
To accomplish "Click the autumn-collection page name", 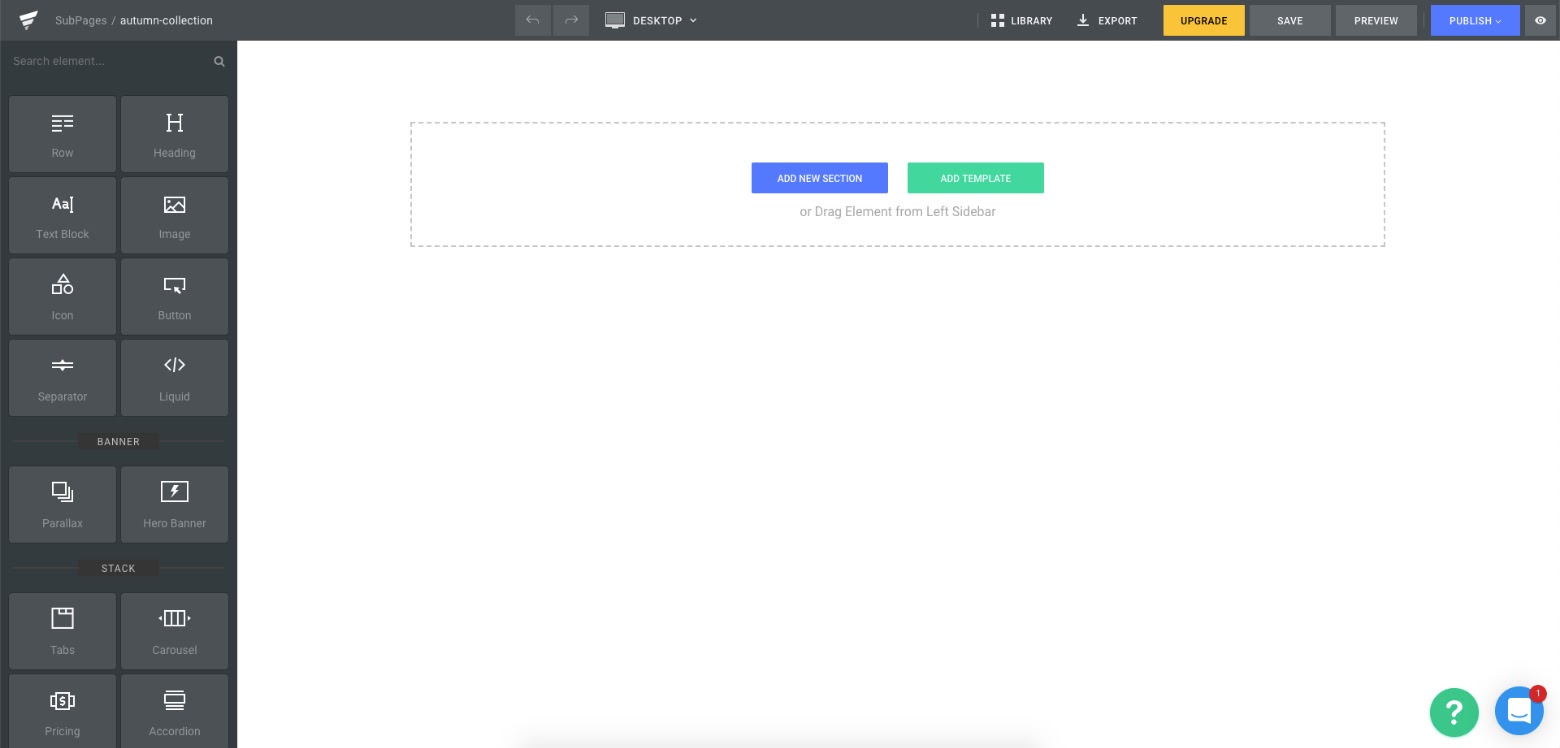I will click(166, 20).
